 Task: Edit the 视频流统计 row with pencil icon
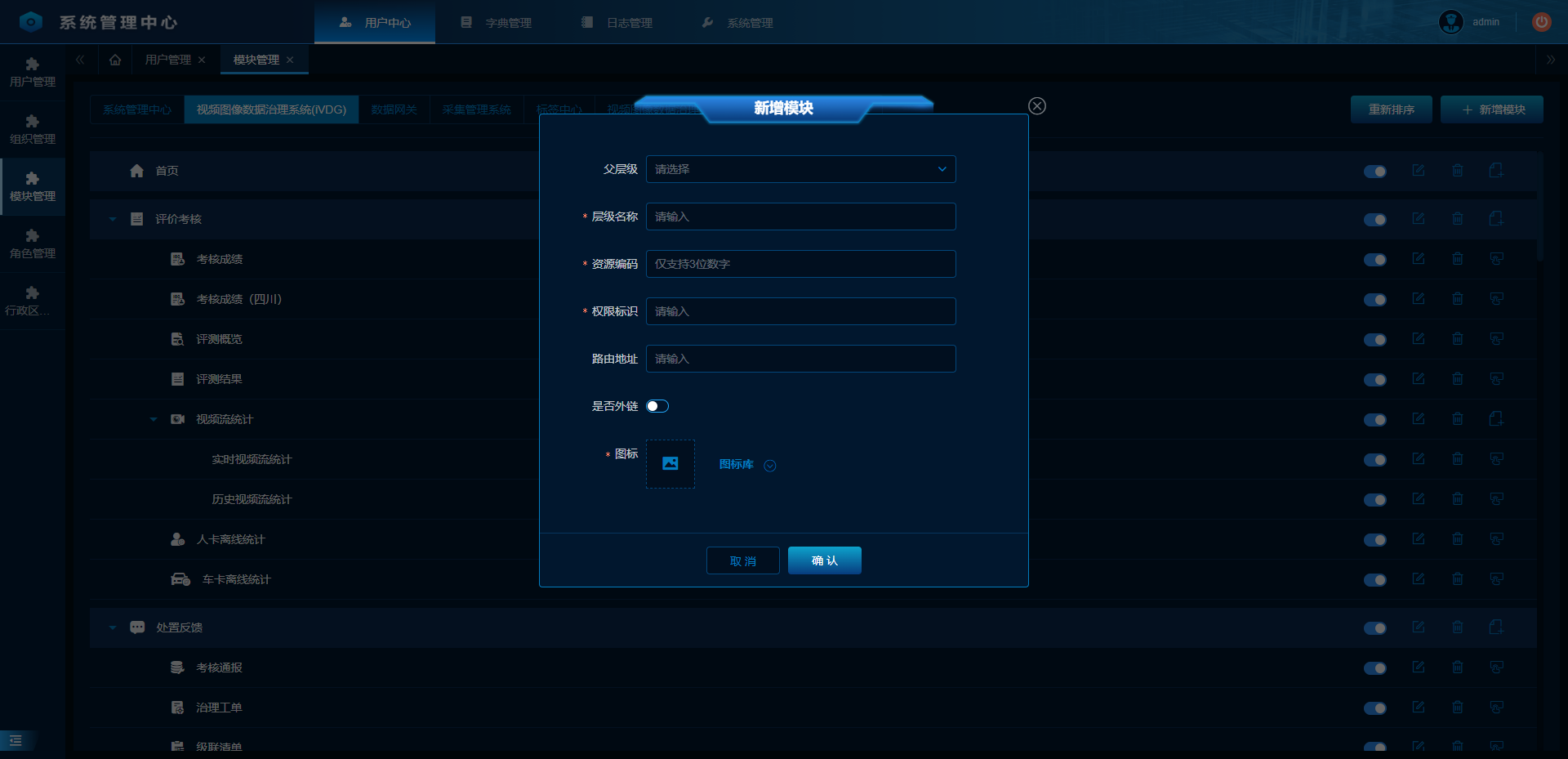[1419, 419]
